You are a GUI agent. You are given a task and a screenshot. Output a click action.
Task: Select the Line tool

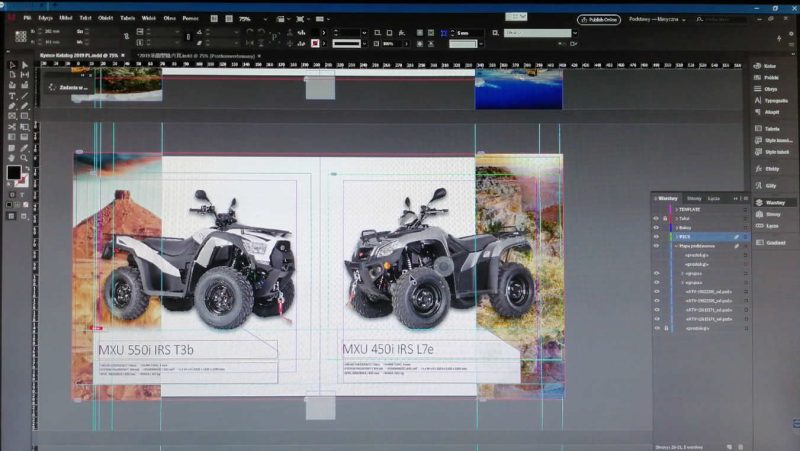coord(24,96)
